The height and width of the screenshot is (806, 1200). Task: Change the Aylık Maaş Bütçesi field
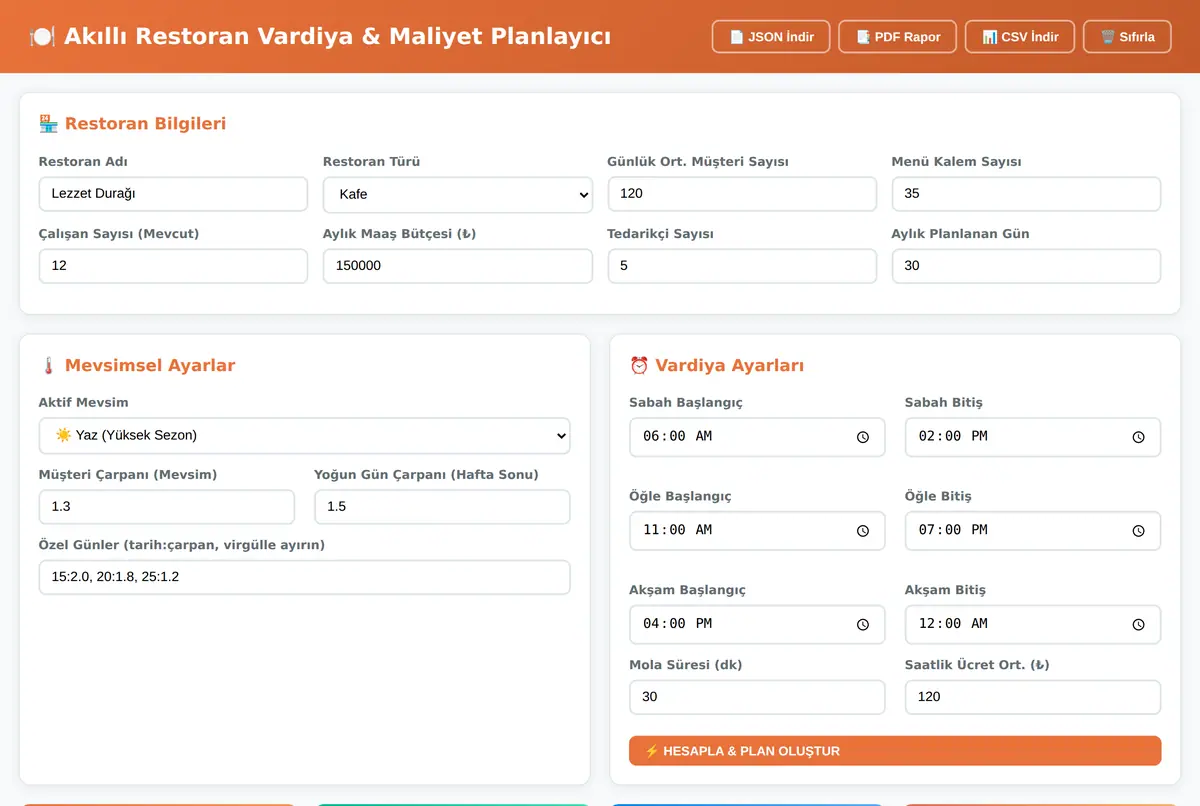pos(458,266)
